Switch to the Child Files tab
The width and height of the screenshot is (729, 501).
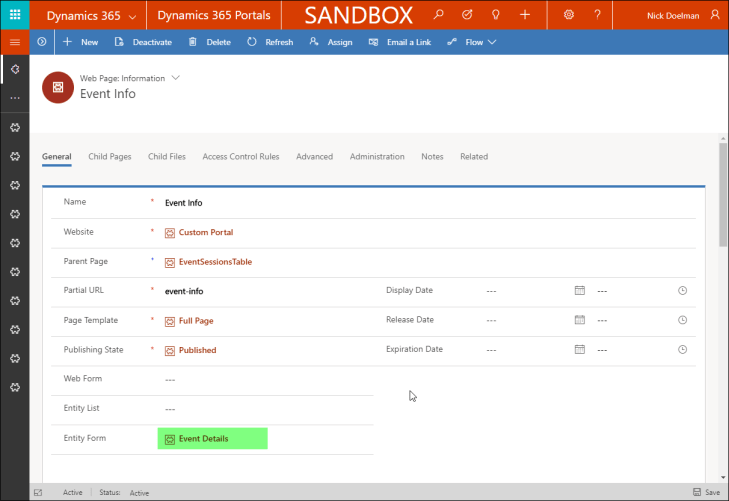(x=167, y=157)
